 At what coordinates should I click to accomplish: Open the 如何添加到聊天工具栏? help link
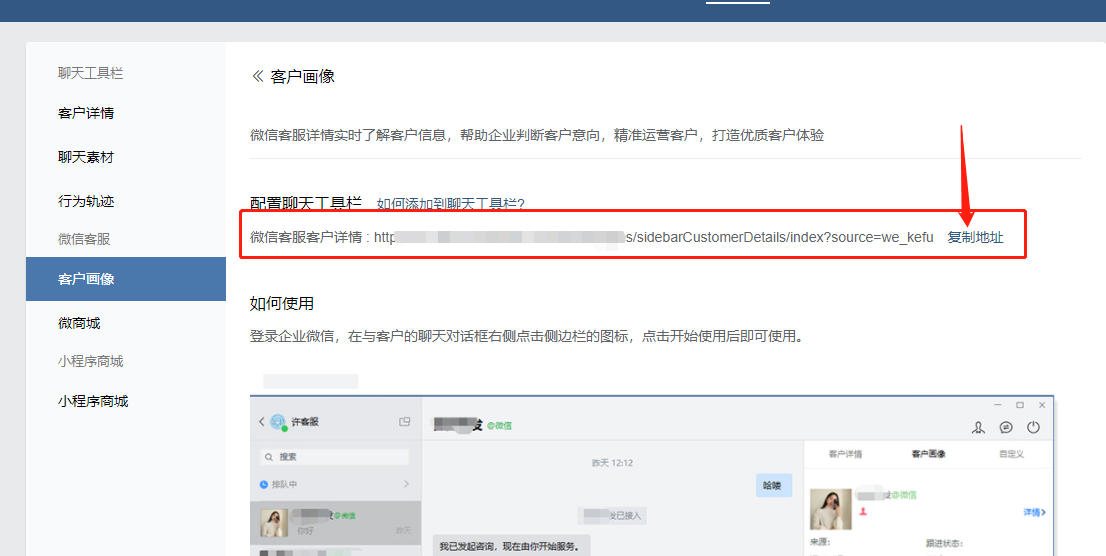click(450, 204)
